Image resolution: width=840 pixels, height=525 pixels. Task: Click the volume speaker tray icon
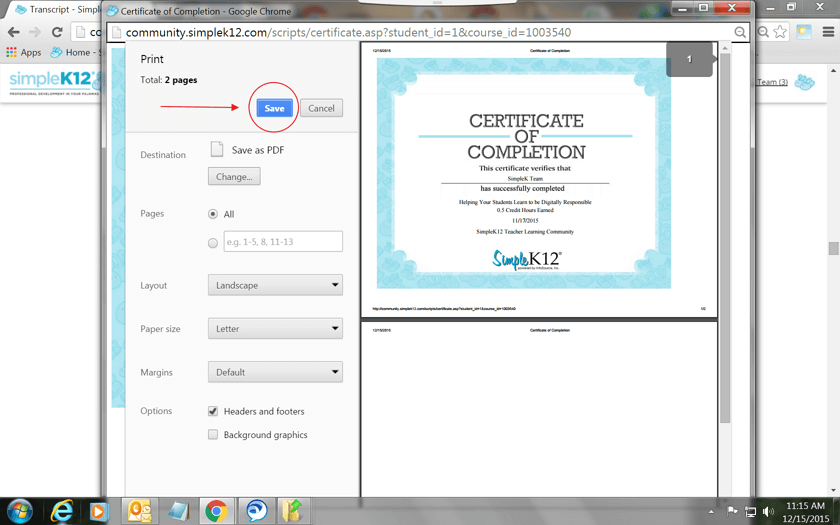click(769, 512)
